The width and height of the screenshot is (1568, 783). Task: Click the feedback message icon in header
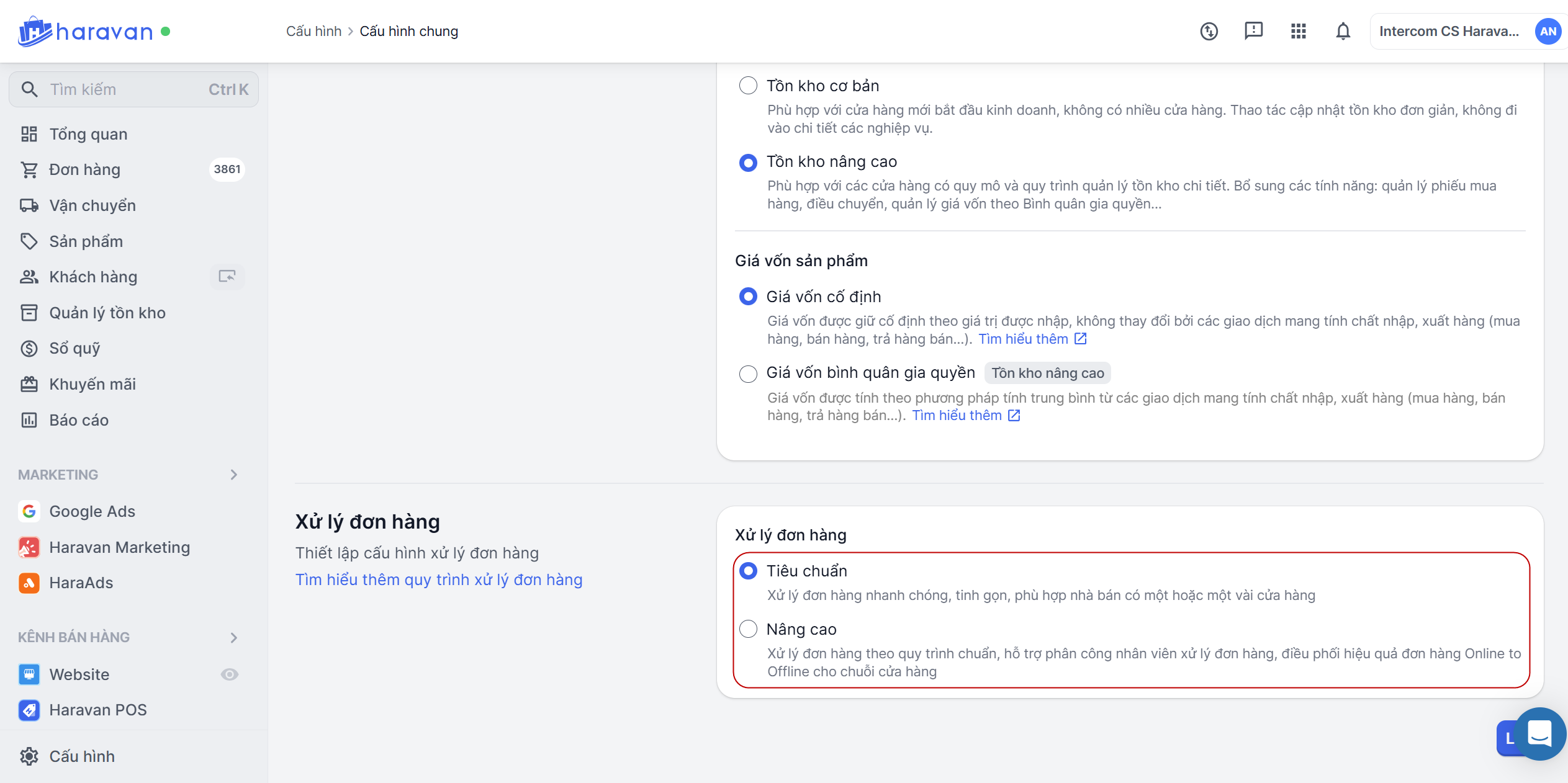click(1253, 31)
